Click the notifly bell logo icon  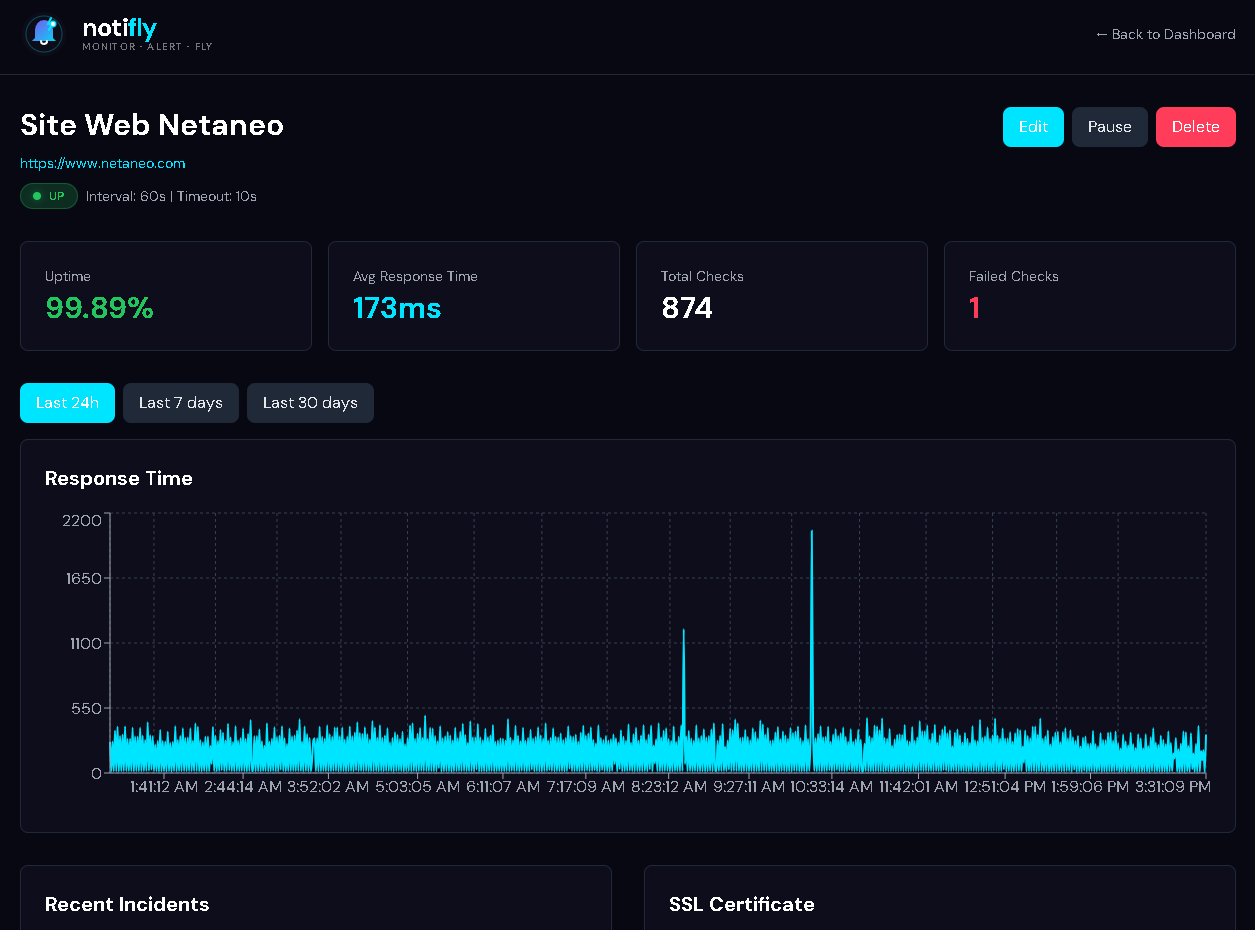click(x=43, y=33)
